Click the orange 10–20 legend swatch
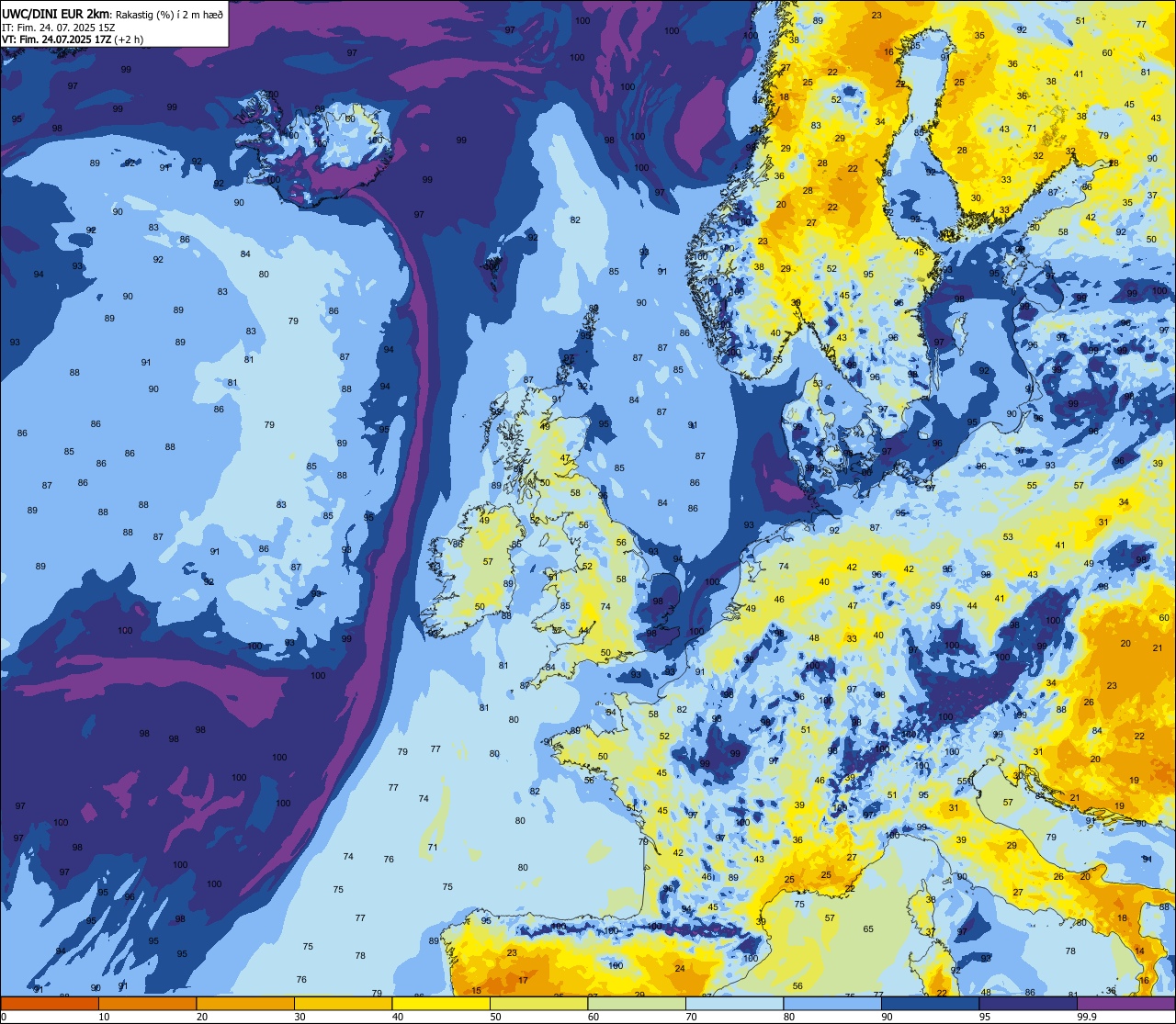The image size is (1176, 1024). [x=147, y=1003]
